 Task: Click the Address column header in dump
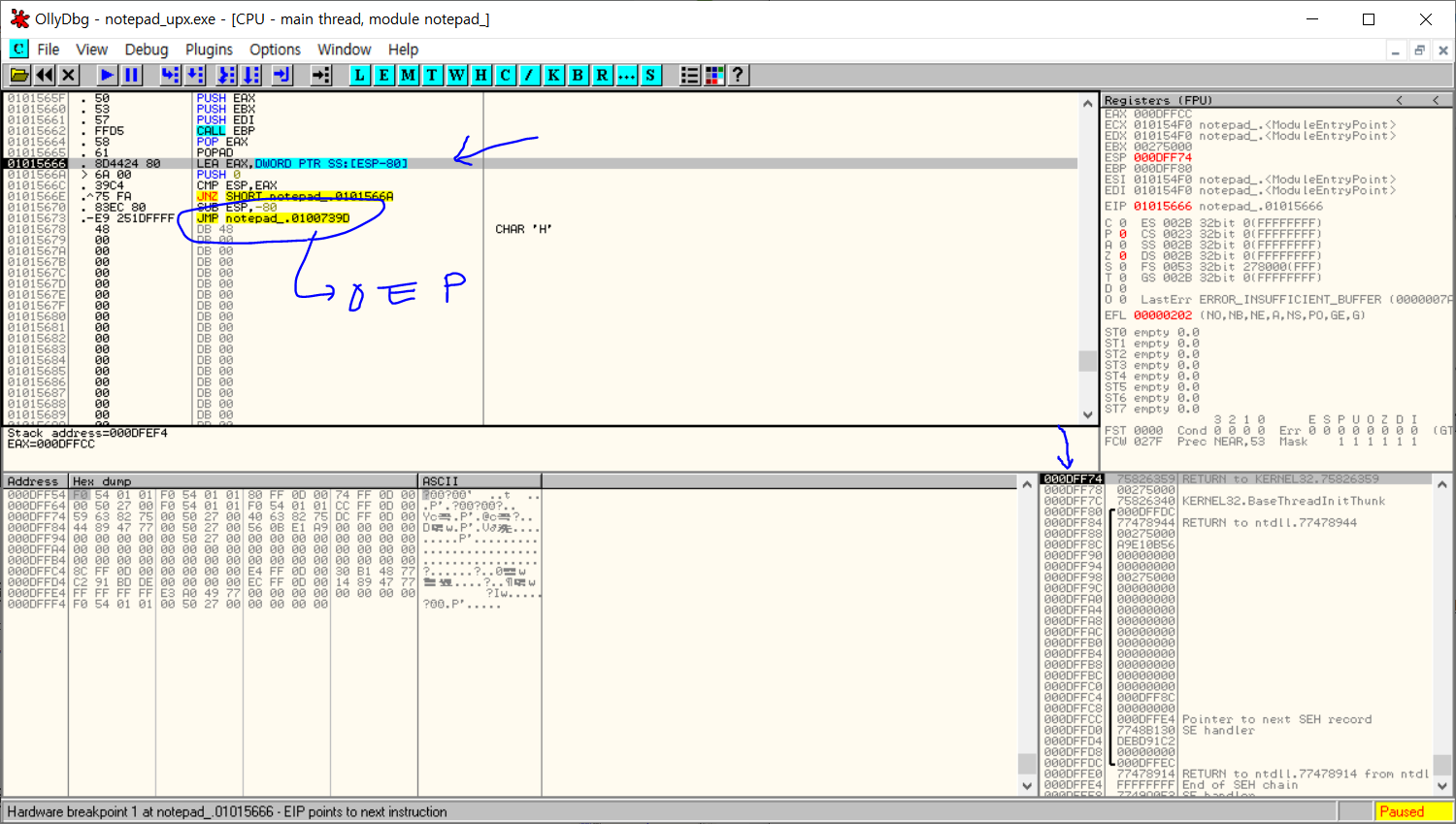click(36, 481)
